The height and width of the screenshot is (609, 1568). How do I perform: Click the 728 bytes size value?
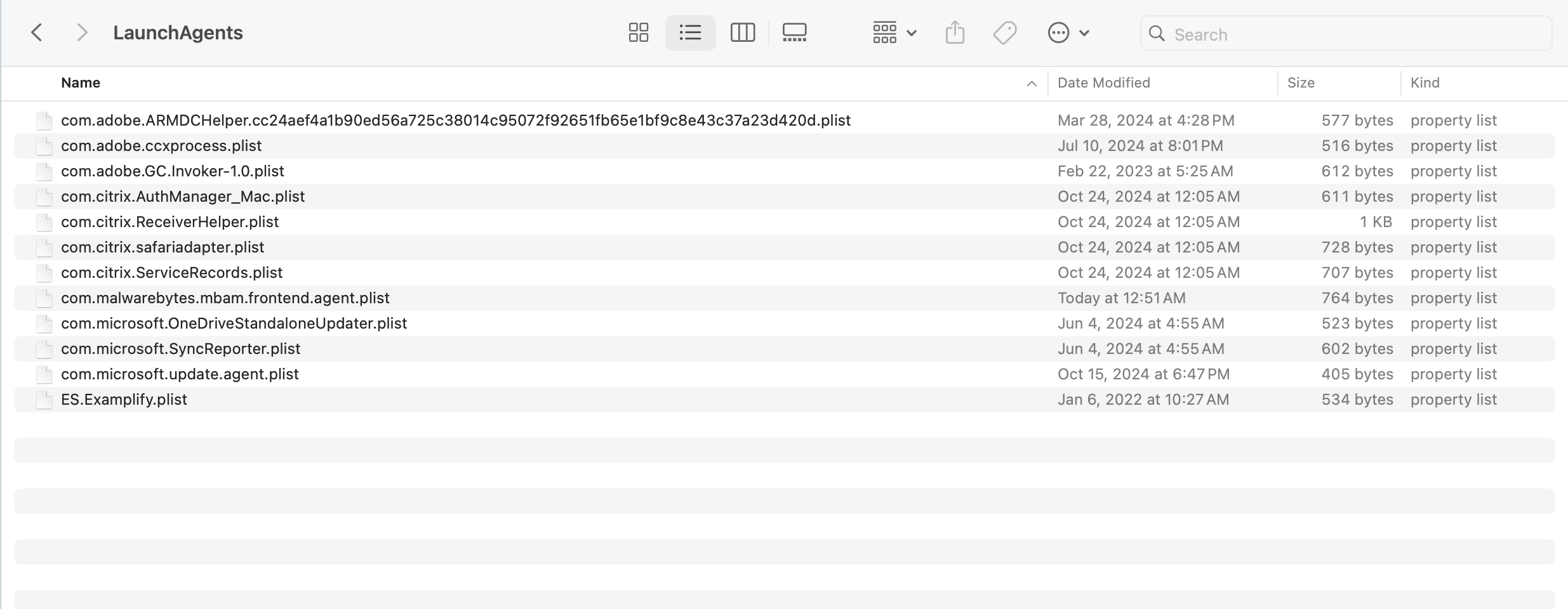pyautogui.click(x=1357, y=247)
